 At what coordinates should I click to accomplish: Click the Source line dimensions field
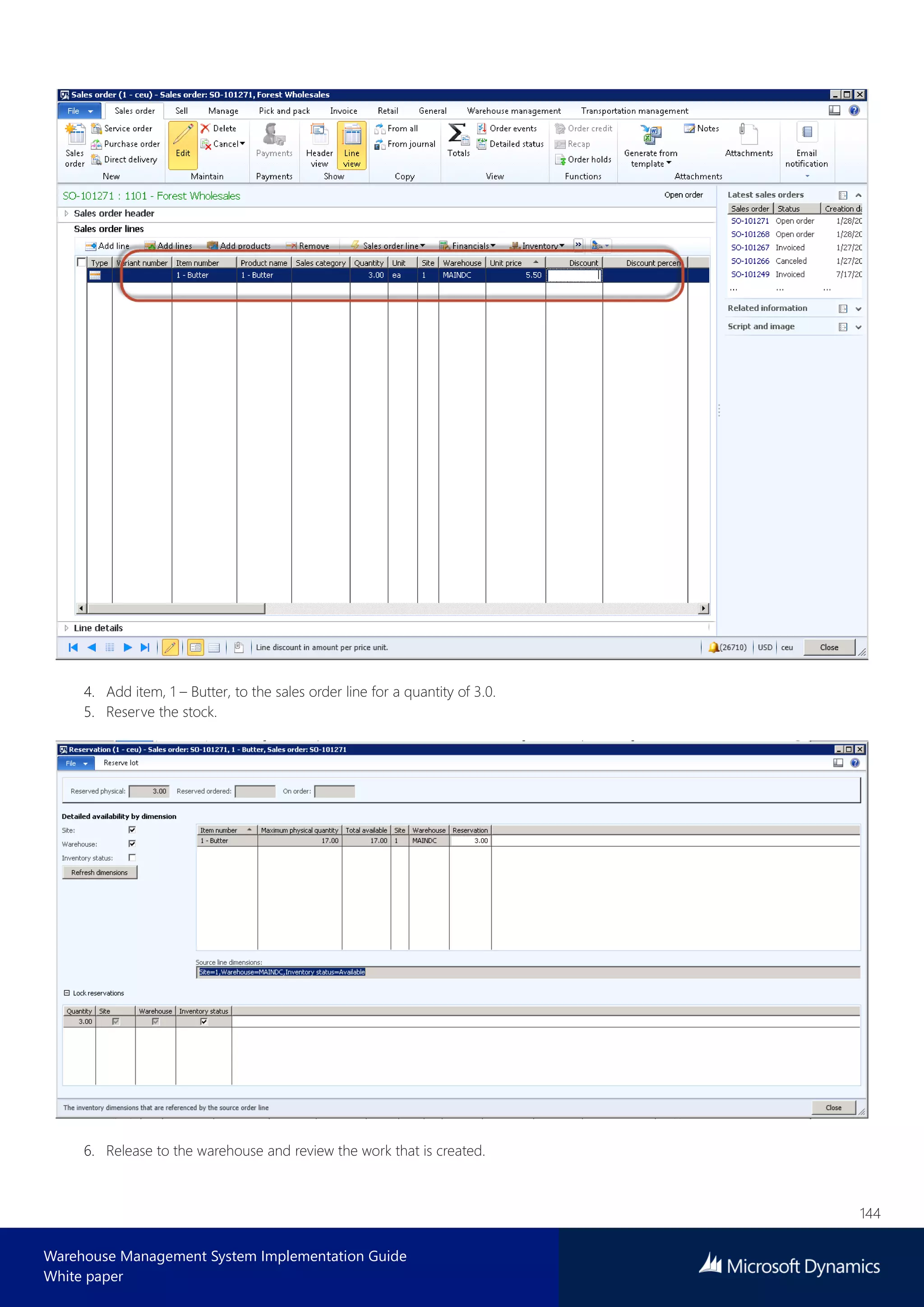[528, 972]
